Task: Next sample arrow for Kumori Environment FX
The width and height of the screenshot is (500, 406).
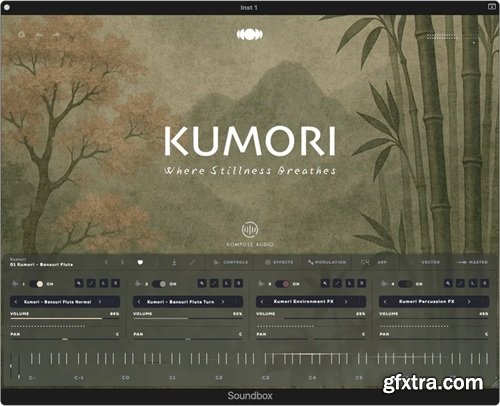Action: click(346, 302)
